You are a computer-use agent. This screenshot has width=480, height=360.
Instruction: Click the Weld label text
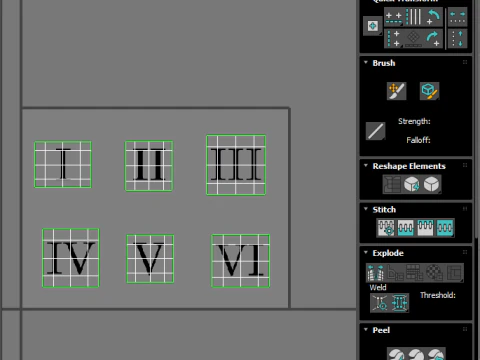coord(378,287)
